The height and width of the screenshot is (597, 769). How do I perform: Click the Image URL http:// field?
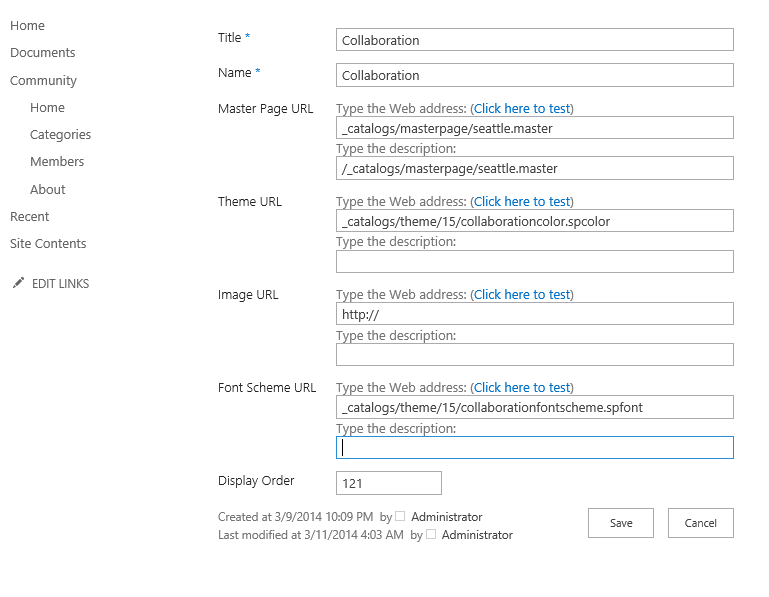pos(535,314)
